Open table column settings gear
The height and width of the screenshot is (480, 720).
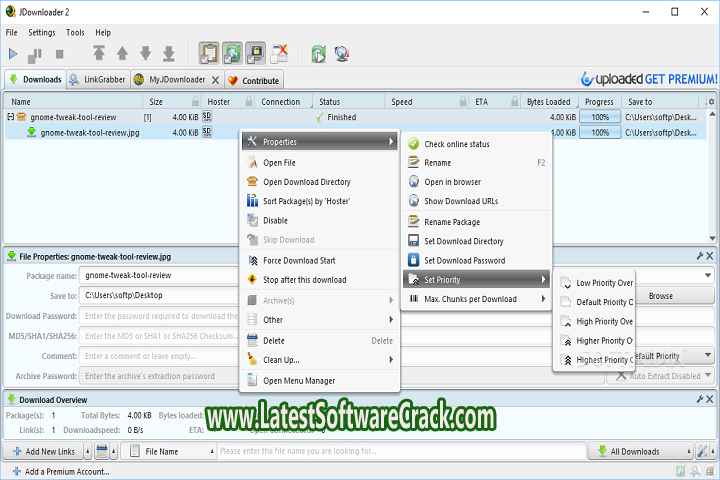[711, 102]
